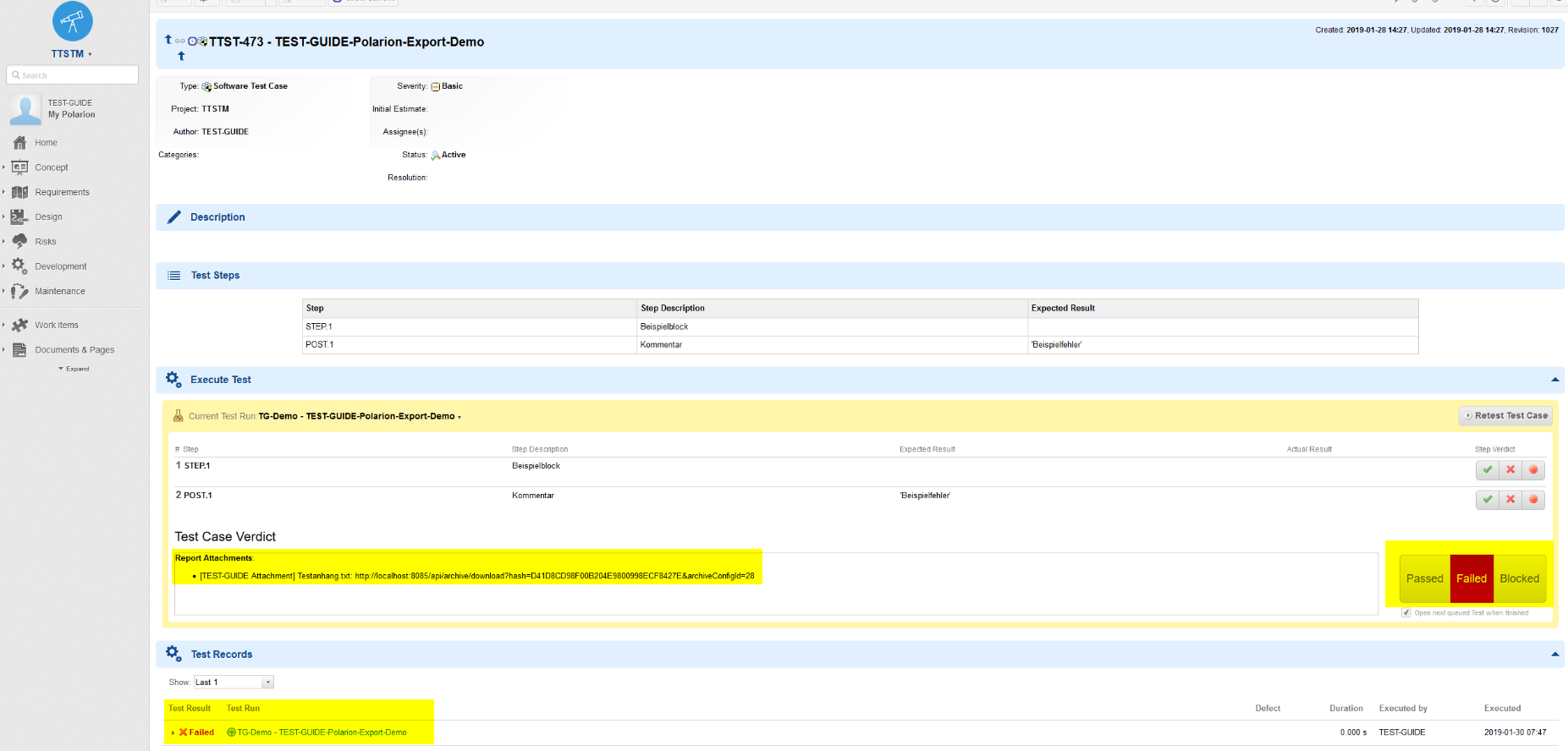This screenshot has width=1568, height=751.
Task: Open the TTSTM project dropdown
Action: pos(71,54)
